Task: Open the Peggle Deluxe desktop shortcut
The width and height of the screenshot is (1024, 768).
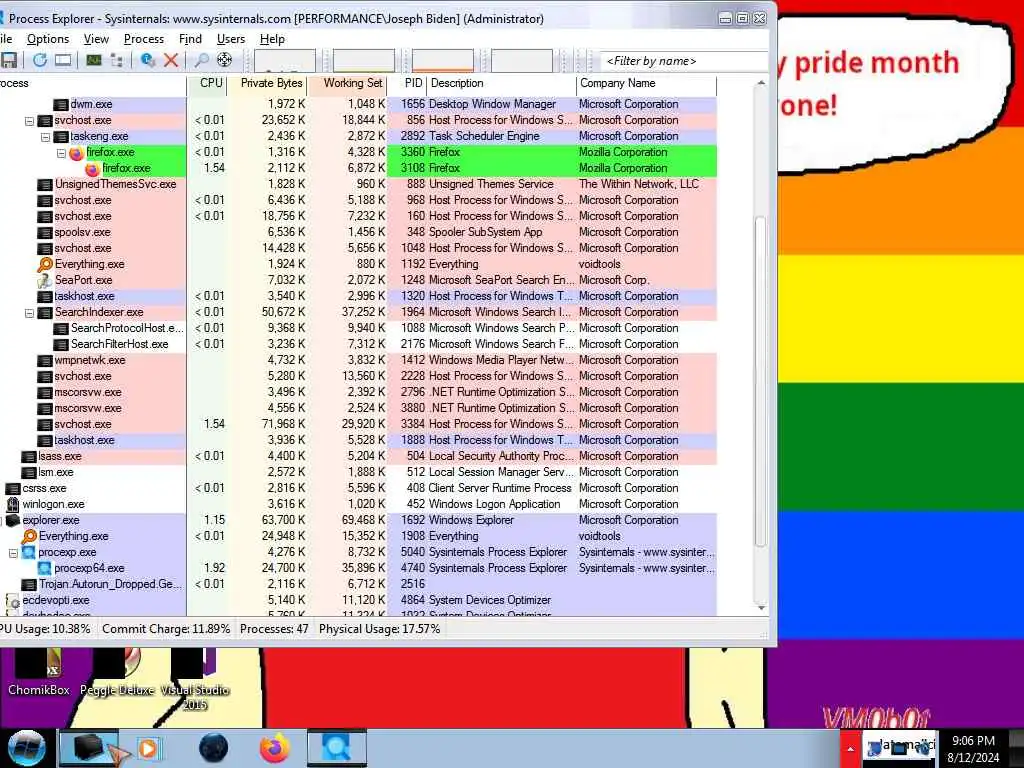Action: click(x=117, y=671)
